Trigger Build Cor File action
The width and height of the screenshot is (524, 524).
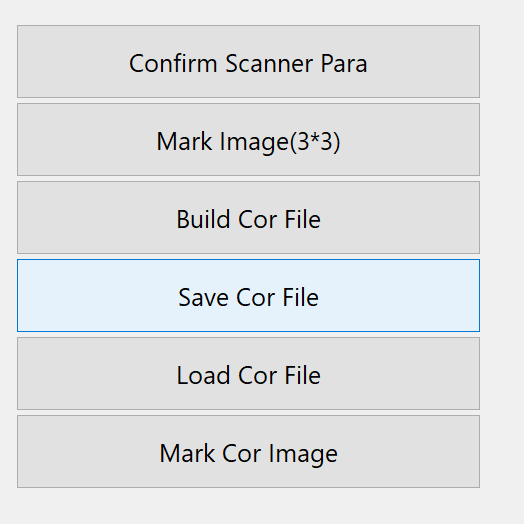(x=248, y=218)
